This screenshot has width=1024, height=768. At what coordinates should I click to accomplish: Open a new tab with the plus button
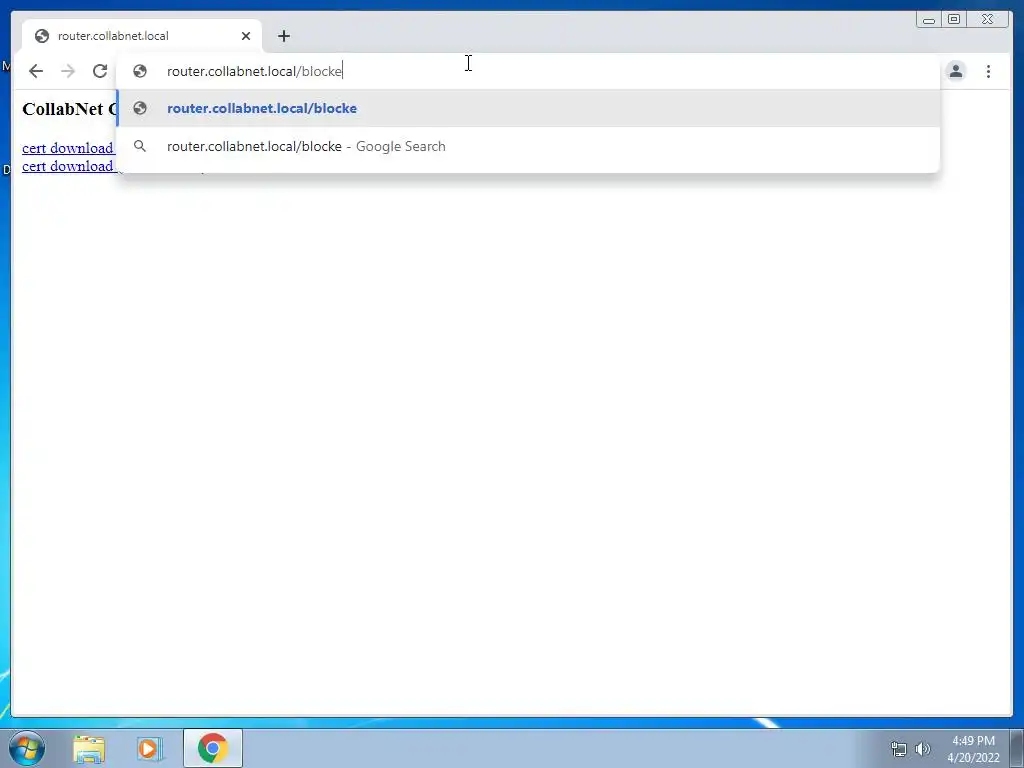tap(283, 36)
